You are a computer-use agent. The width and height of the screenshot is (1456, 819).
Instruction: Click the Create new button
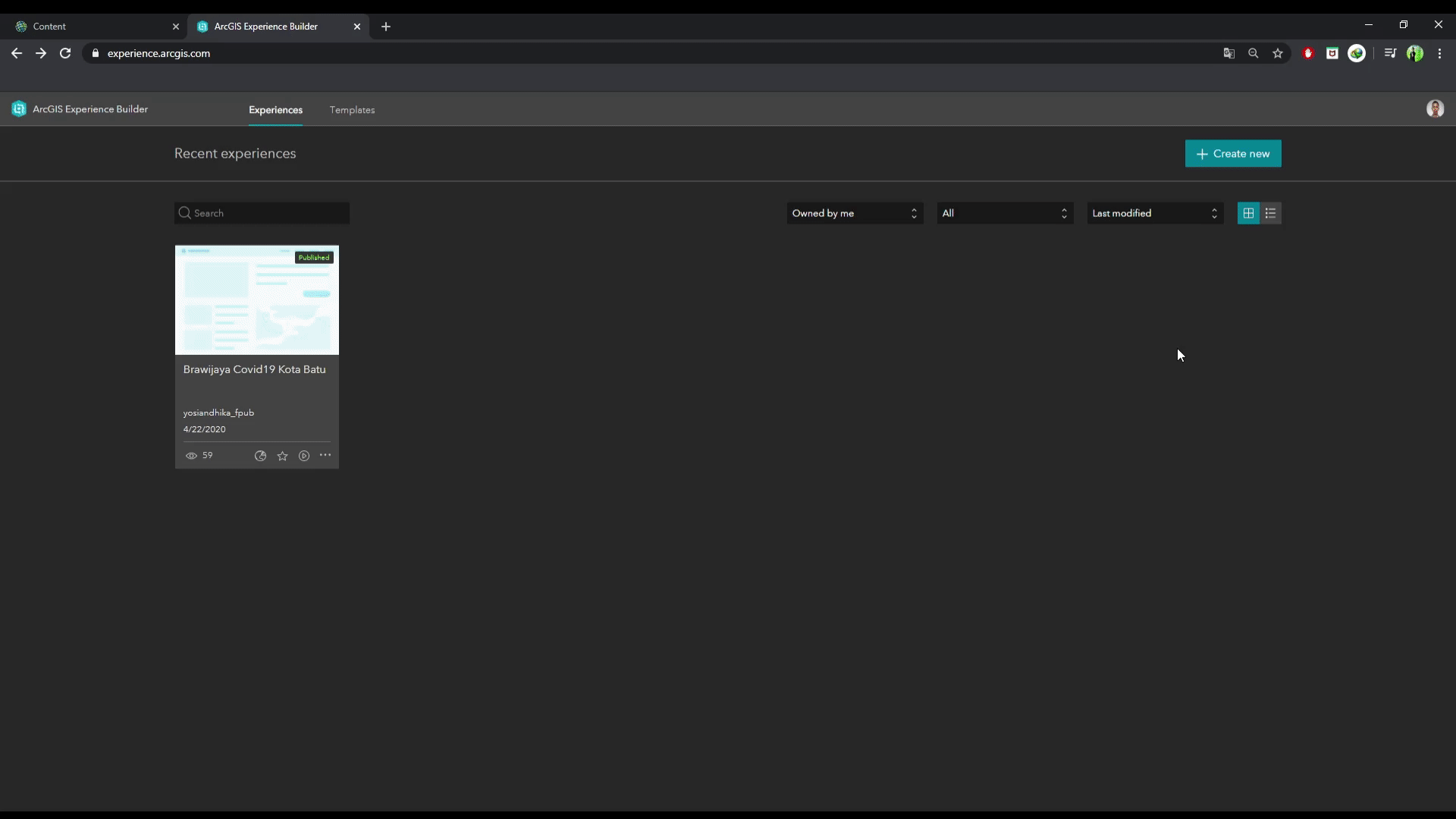[1233, 153]
